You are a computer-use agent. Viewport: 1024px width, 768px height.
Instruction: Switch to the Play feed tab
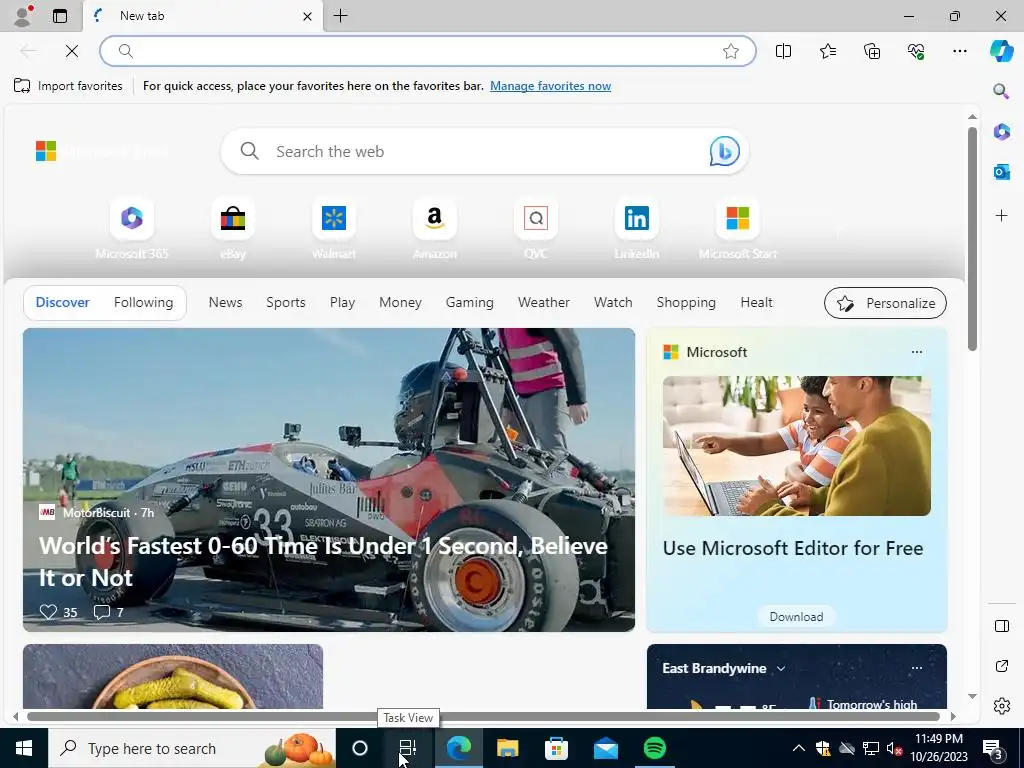pos(342,302)
